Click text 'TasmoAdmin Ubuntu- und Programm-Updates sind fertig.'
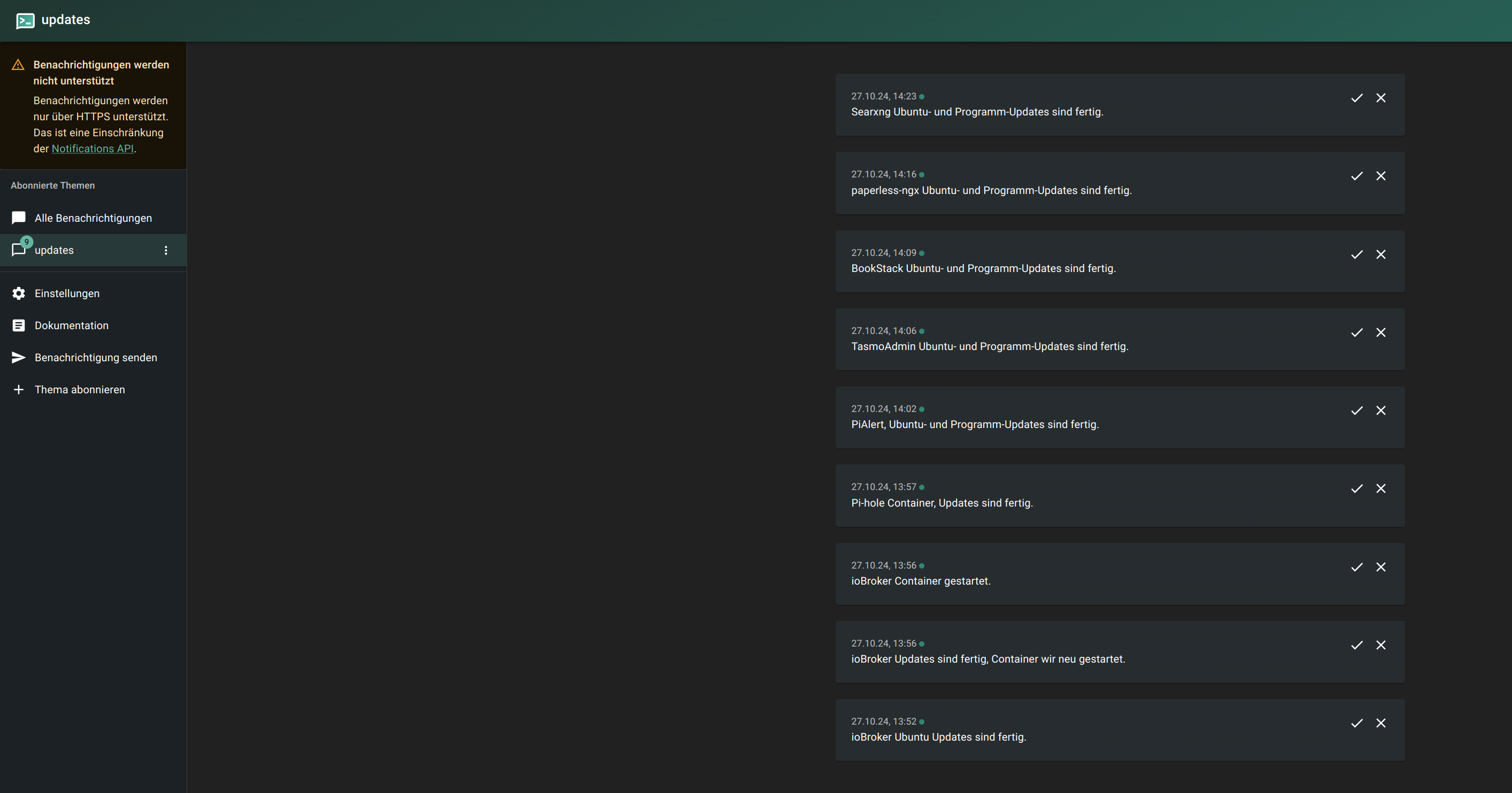Screen dimensions: 1512x793 990,347
